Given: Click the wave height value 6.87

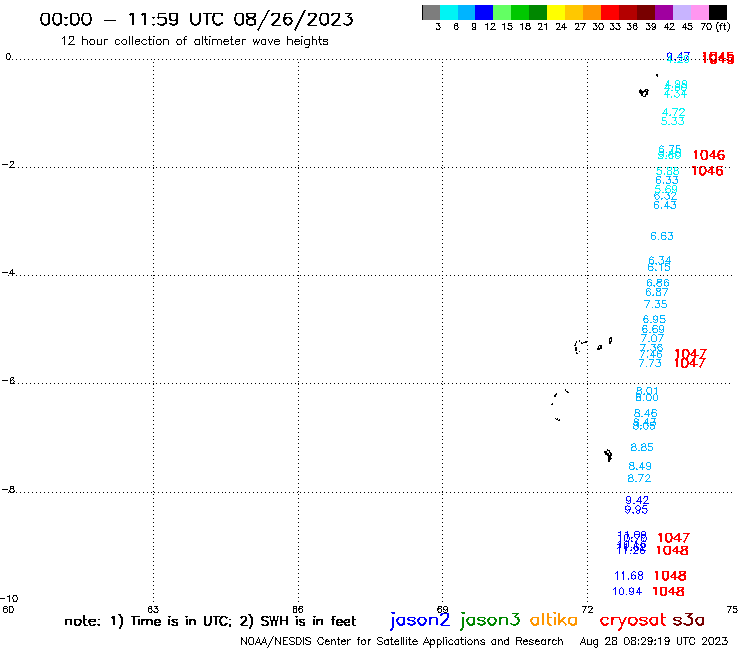Looking at the screenshot, I should (657, 292).
